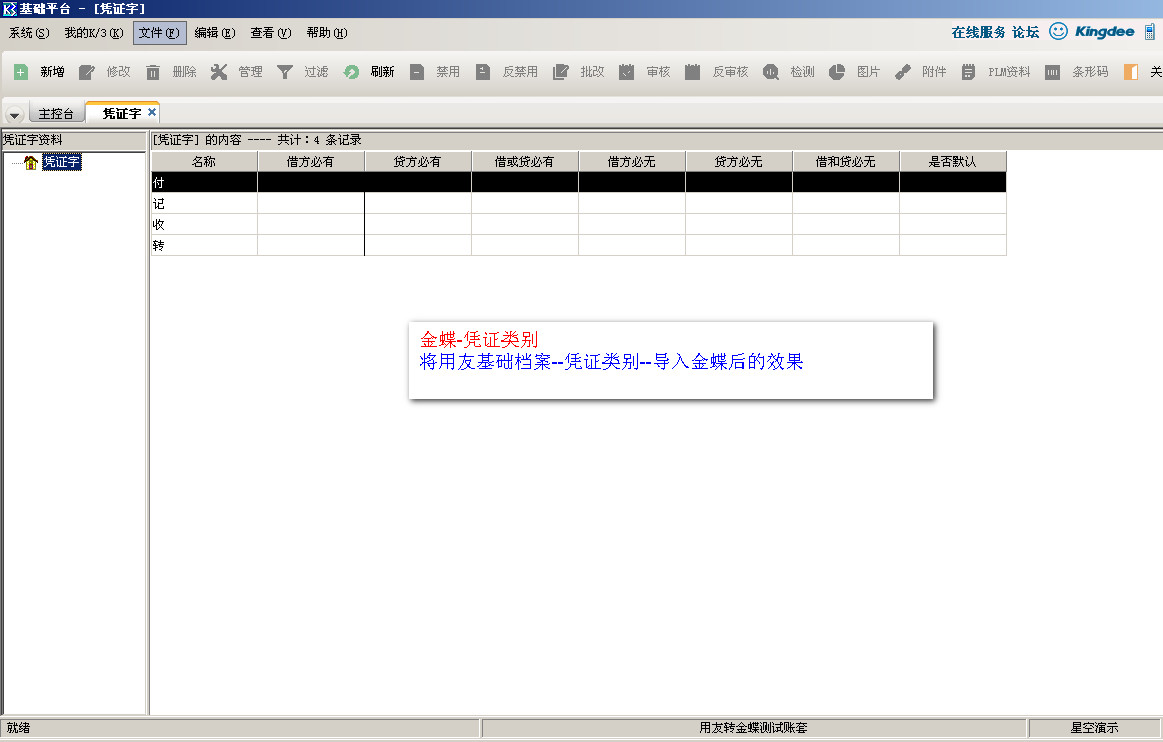
Task: Click the 图片 (Picture) toolbar icon
Action: tap(837, 72)
